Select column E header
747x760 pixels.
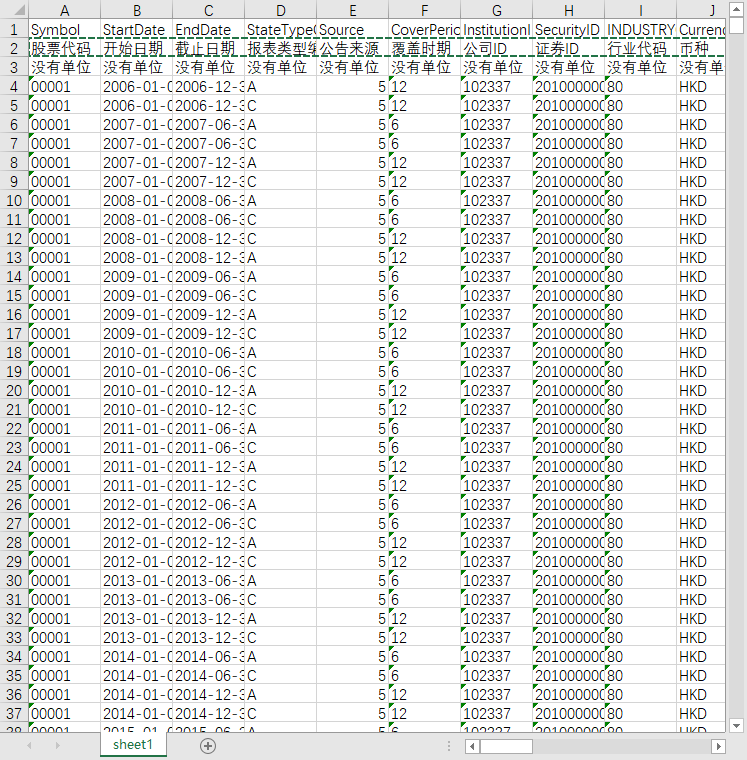click(352, 10)
